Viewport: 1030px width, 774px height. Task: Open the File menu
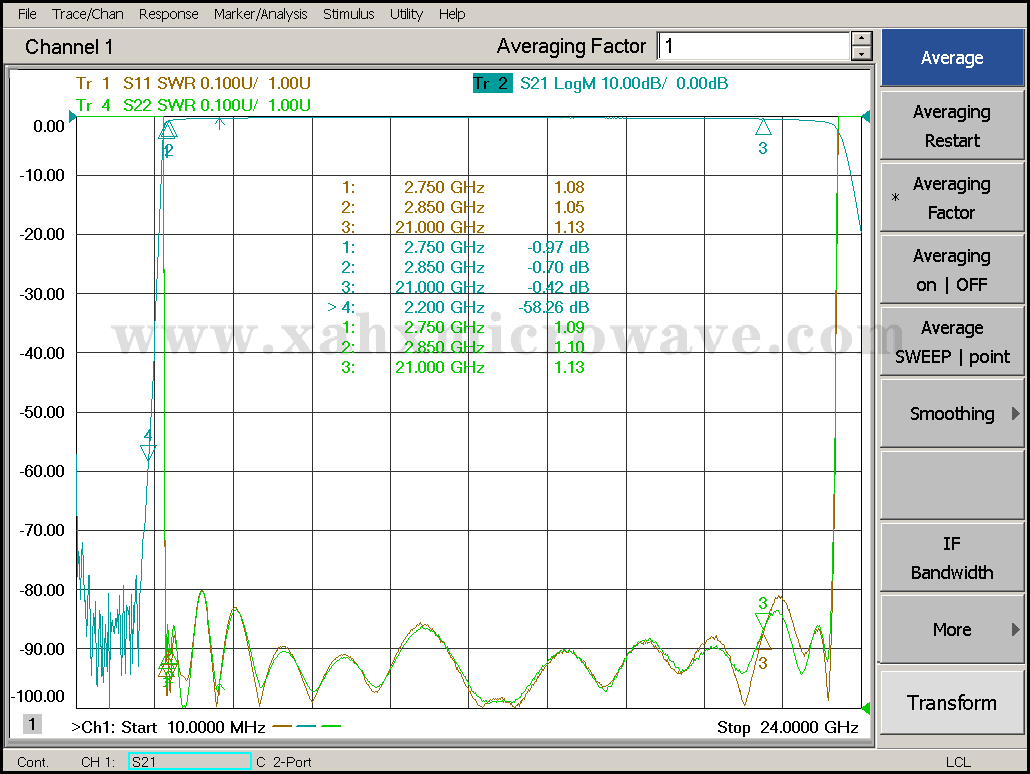click(x=27, y=14)
